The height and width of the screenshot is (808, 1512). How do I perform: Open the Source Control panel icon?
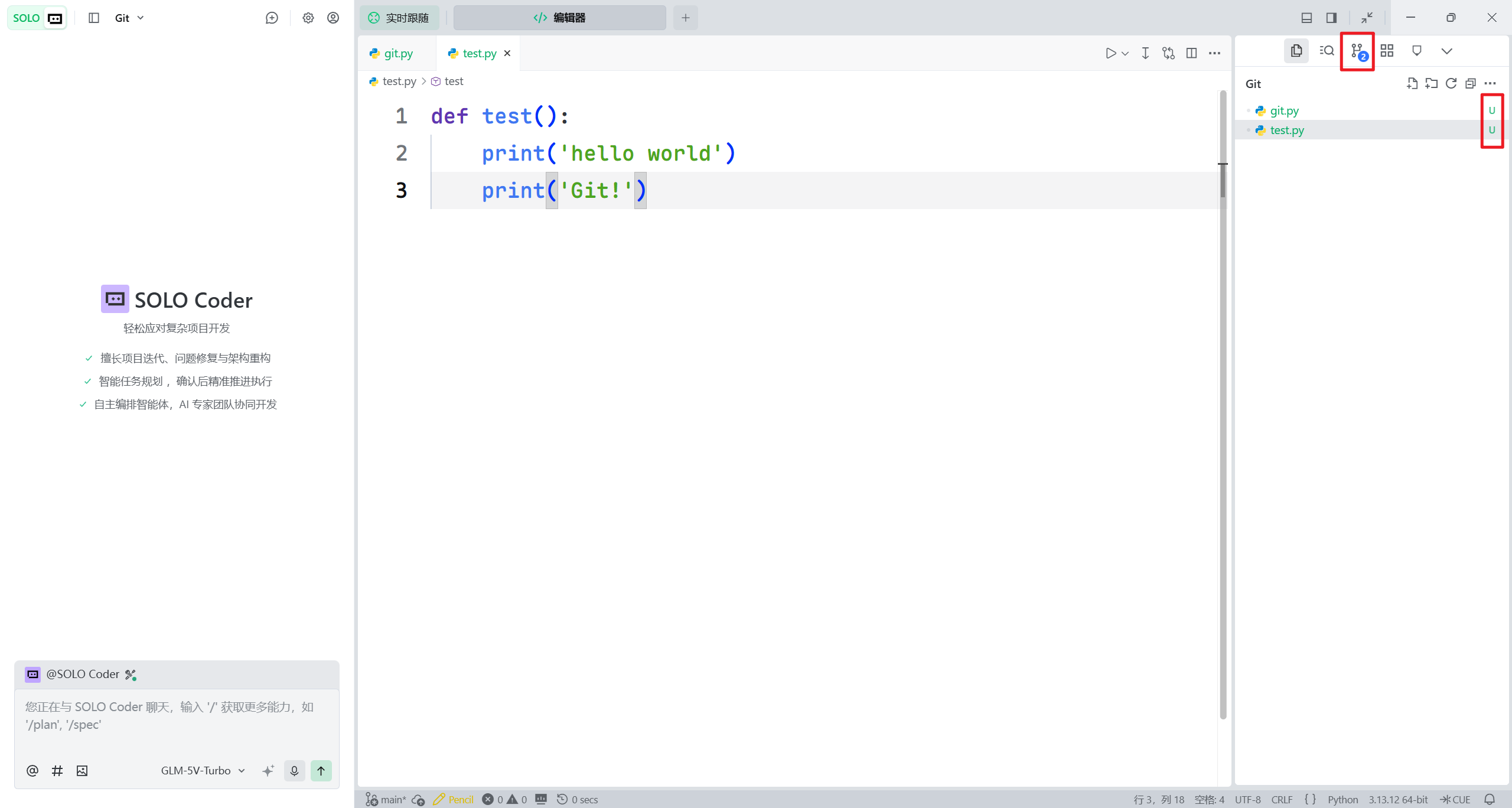(1357, 51)
